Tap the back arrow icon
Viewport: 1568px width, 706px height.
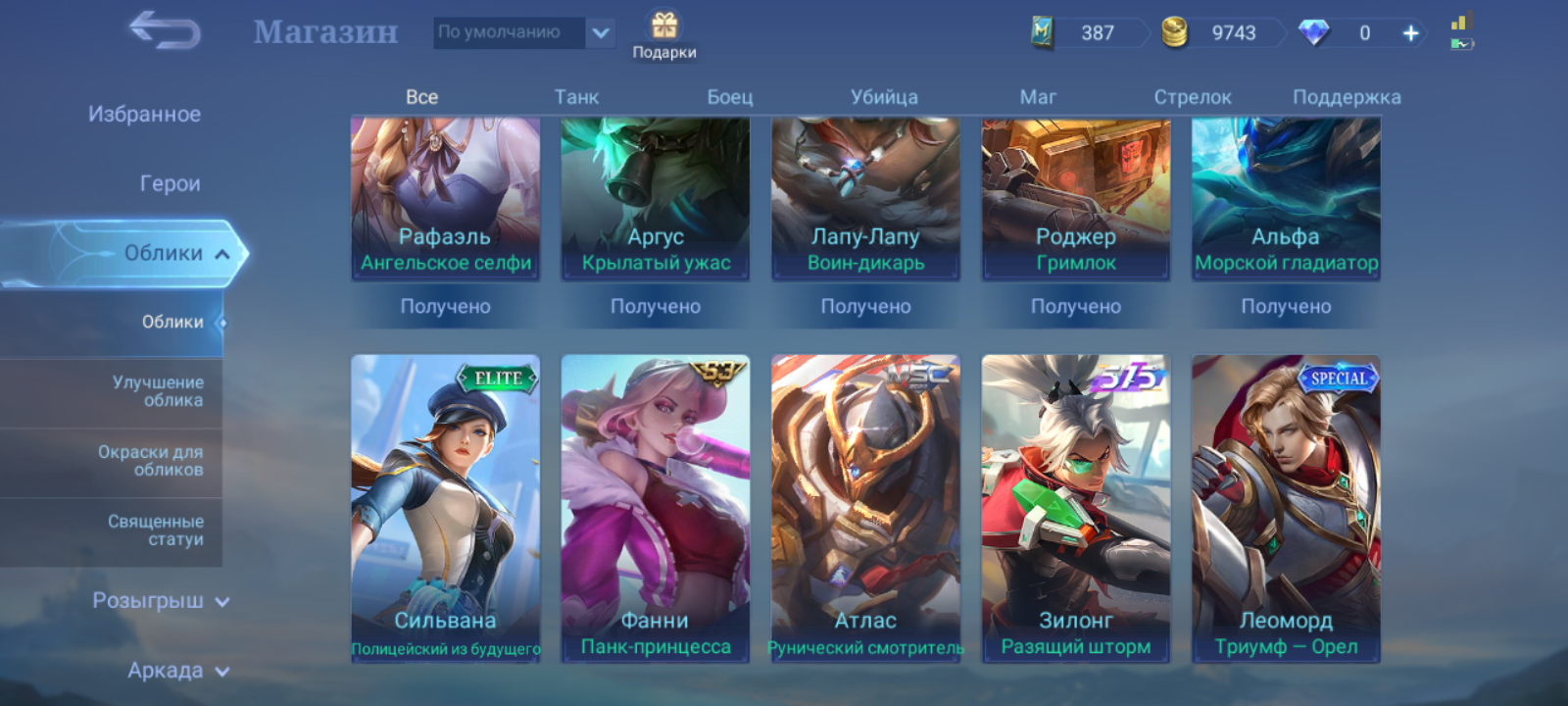click(165, 30)
